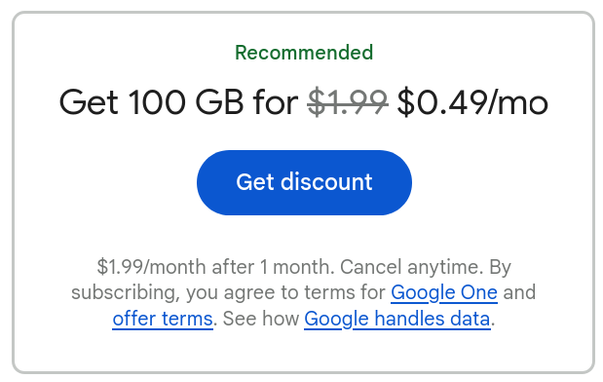
Task: Click the blue Get discount button
Action: (x=304, y=182)
